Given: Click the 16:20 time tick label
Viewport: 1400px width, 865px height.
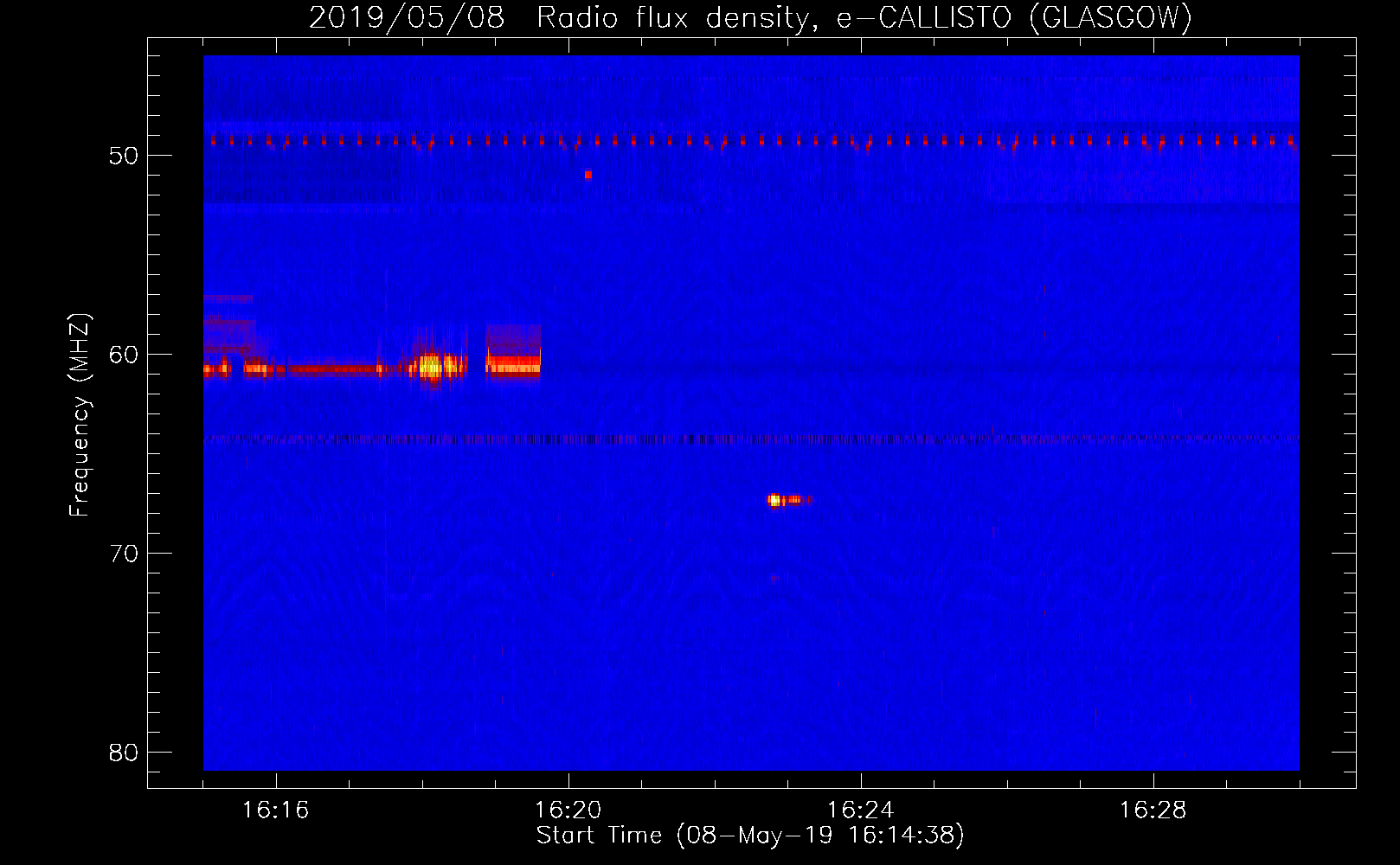Looking at the screenshot, I should pos(568,810).
